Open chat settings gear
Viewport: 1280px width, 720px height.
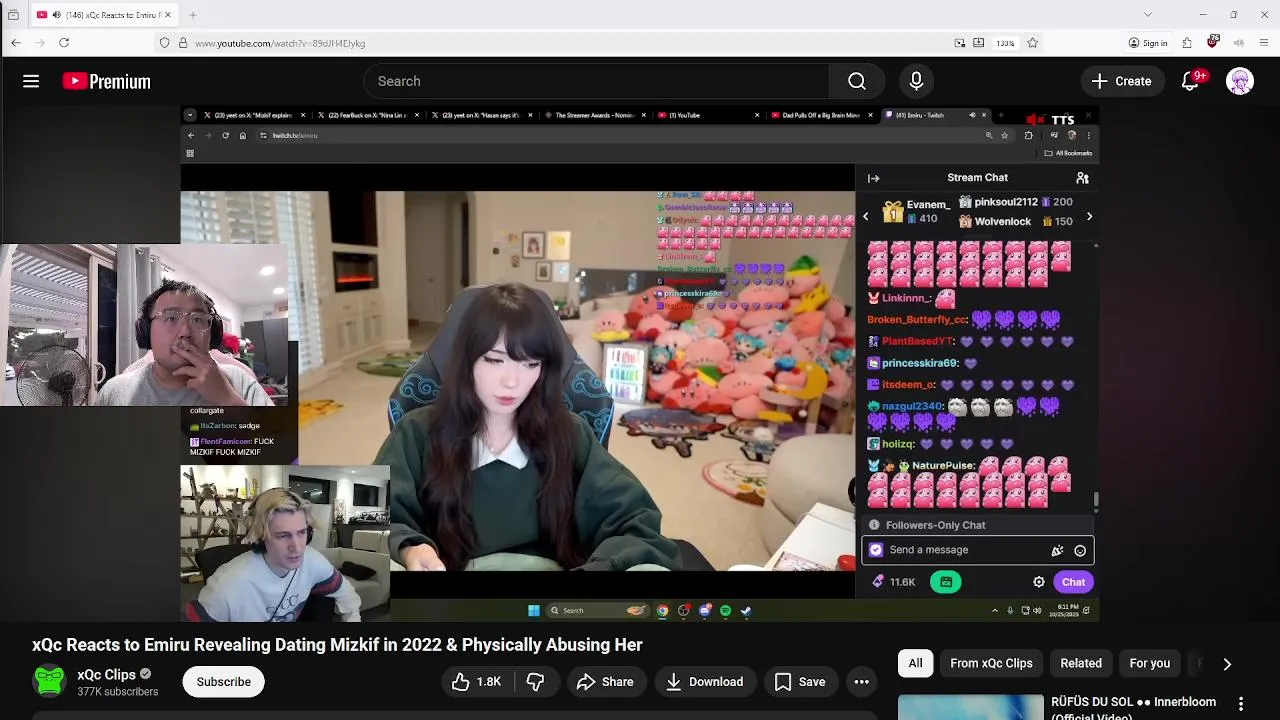tap(1039, 582)
